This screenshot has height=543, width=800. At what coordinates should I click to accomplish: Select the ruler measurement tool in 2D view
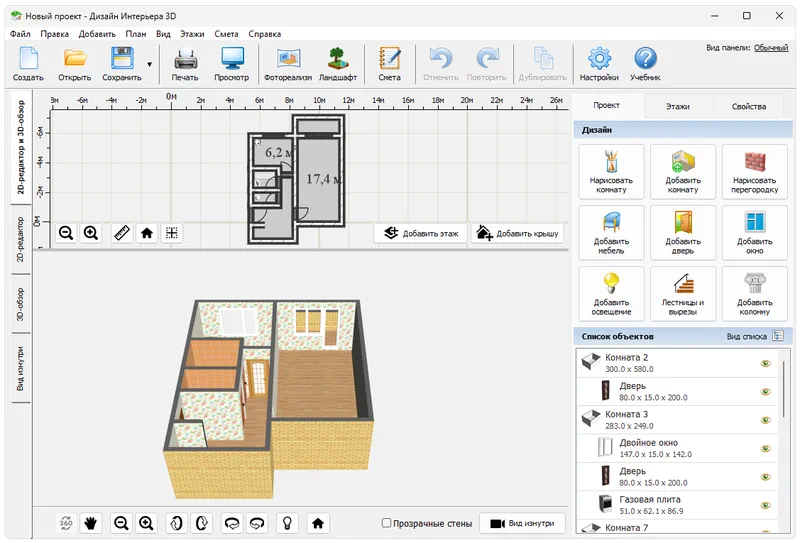pyautogui.click(x=122, y=233)
